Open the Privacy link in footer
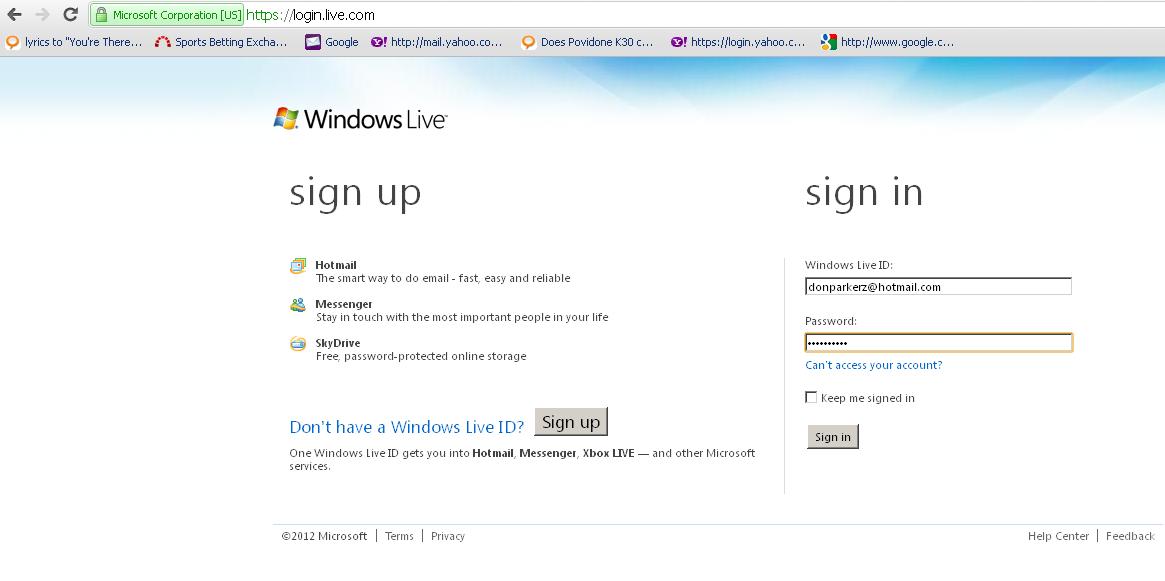This screenshot has height=581, width=1165. coord(448,536)
